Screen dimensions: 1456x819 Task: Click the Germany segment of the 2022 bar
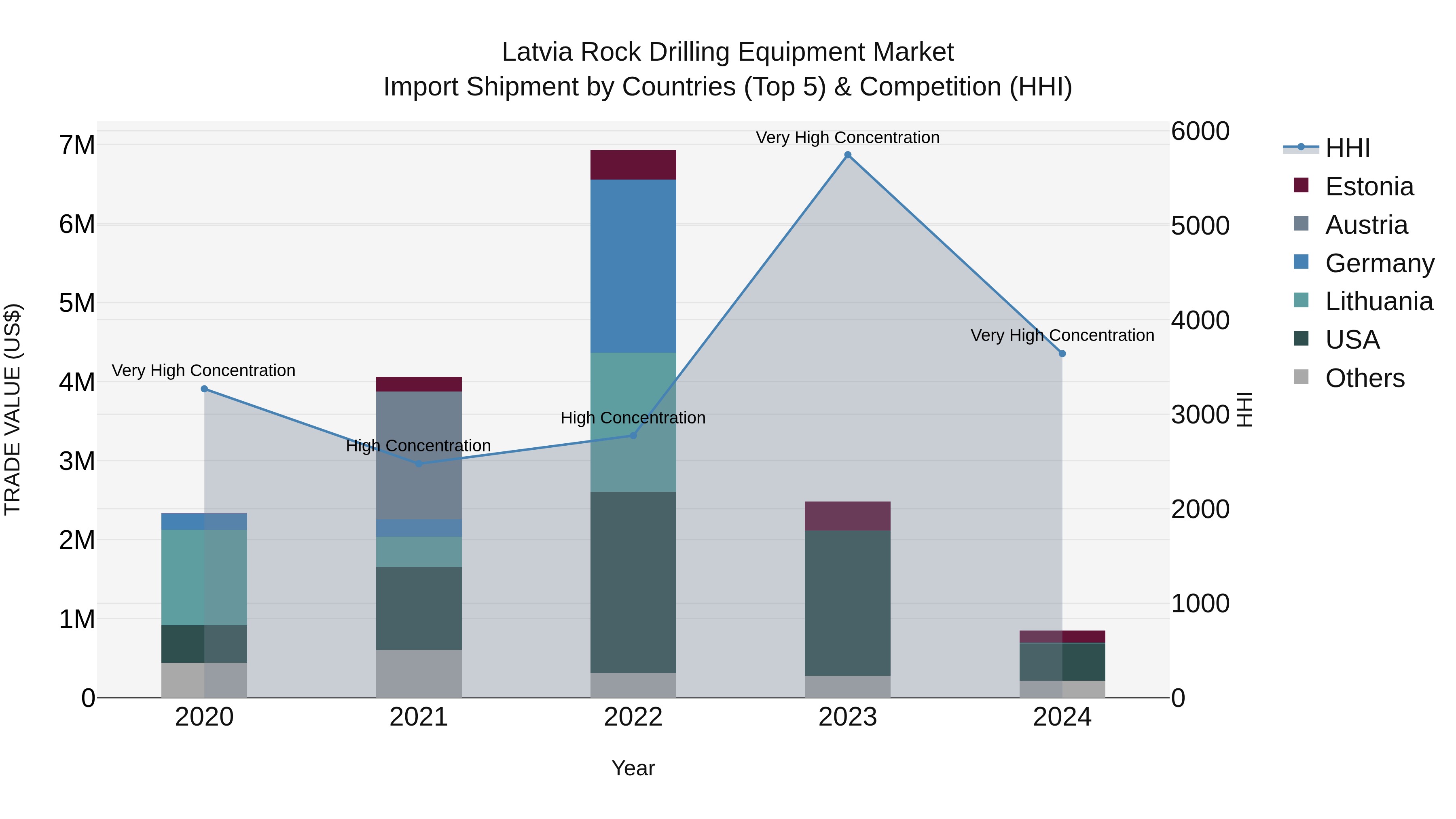(x=633, y=266)
